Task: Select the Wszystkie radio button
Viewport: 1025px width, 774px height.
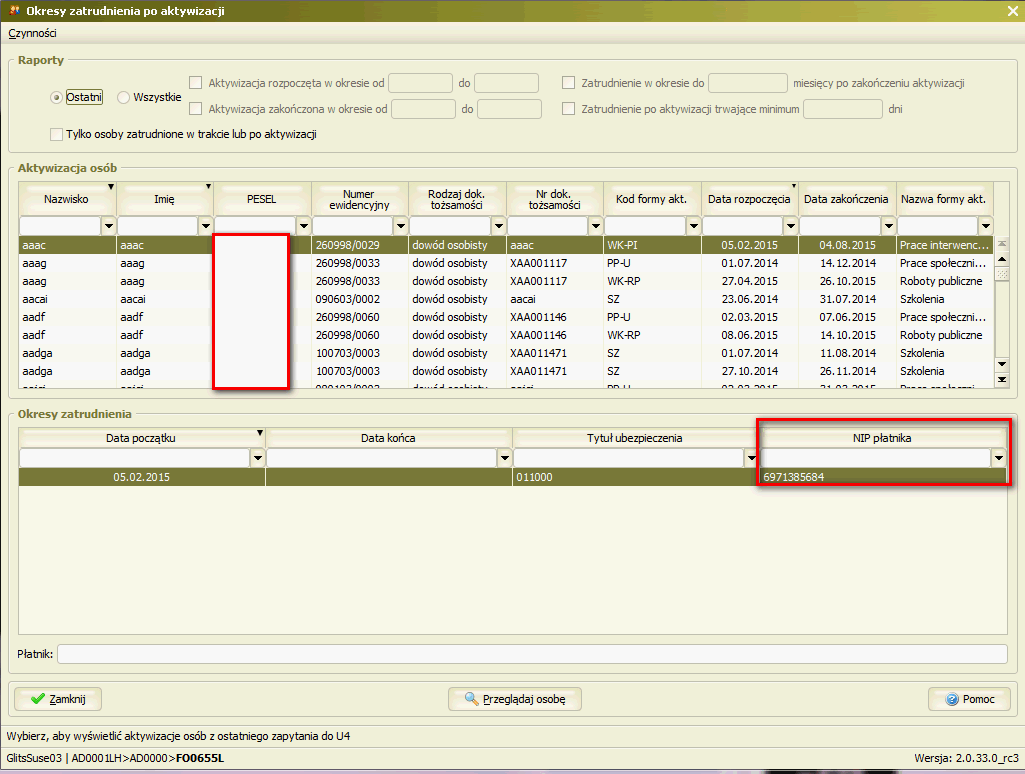Action: click(123, 97)
